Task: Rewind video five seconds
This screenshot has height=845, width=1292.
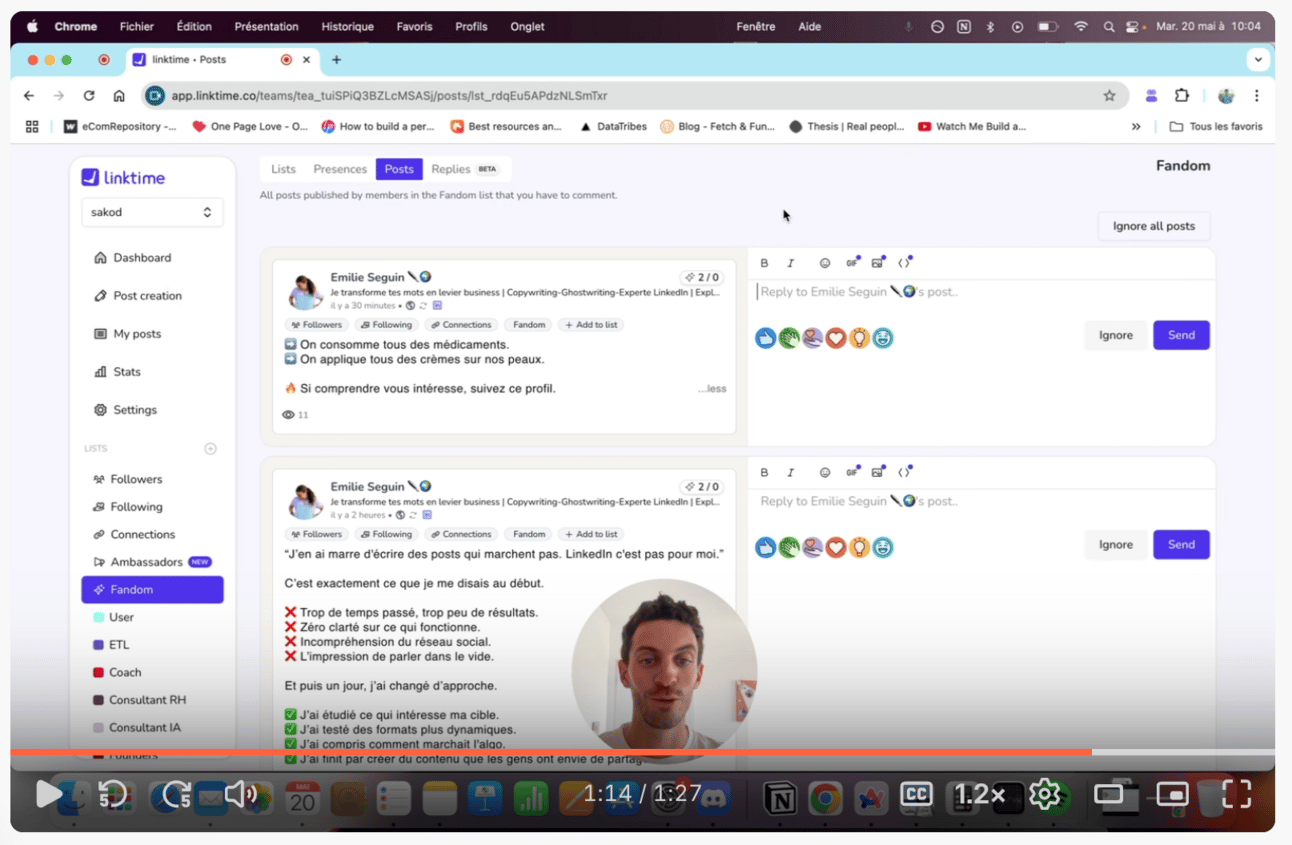Action: click(x=111, y=795)
